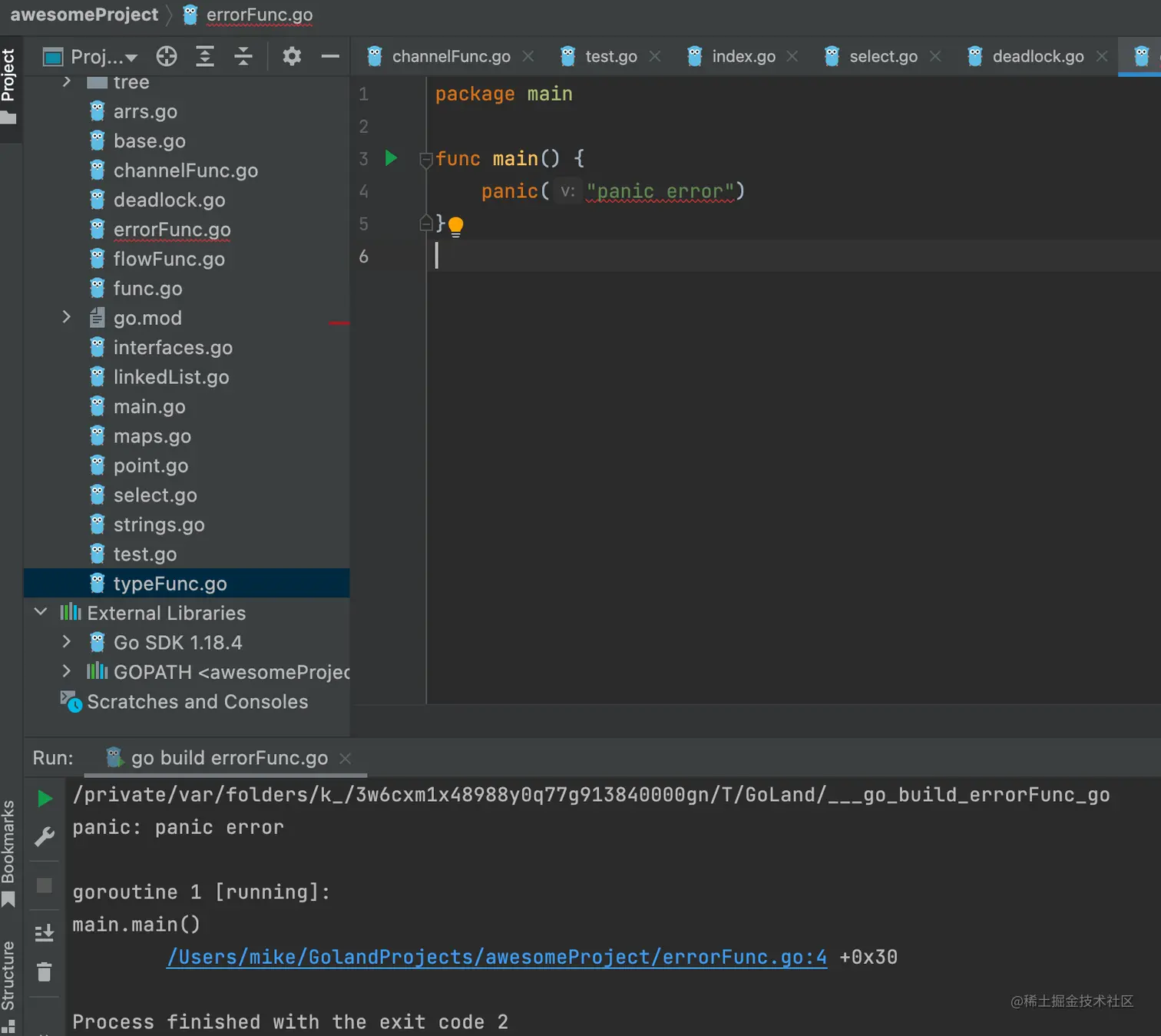The image size is (1161, 1036).
Task: Select errorFunc.go in project tree
Action: 172,230
